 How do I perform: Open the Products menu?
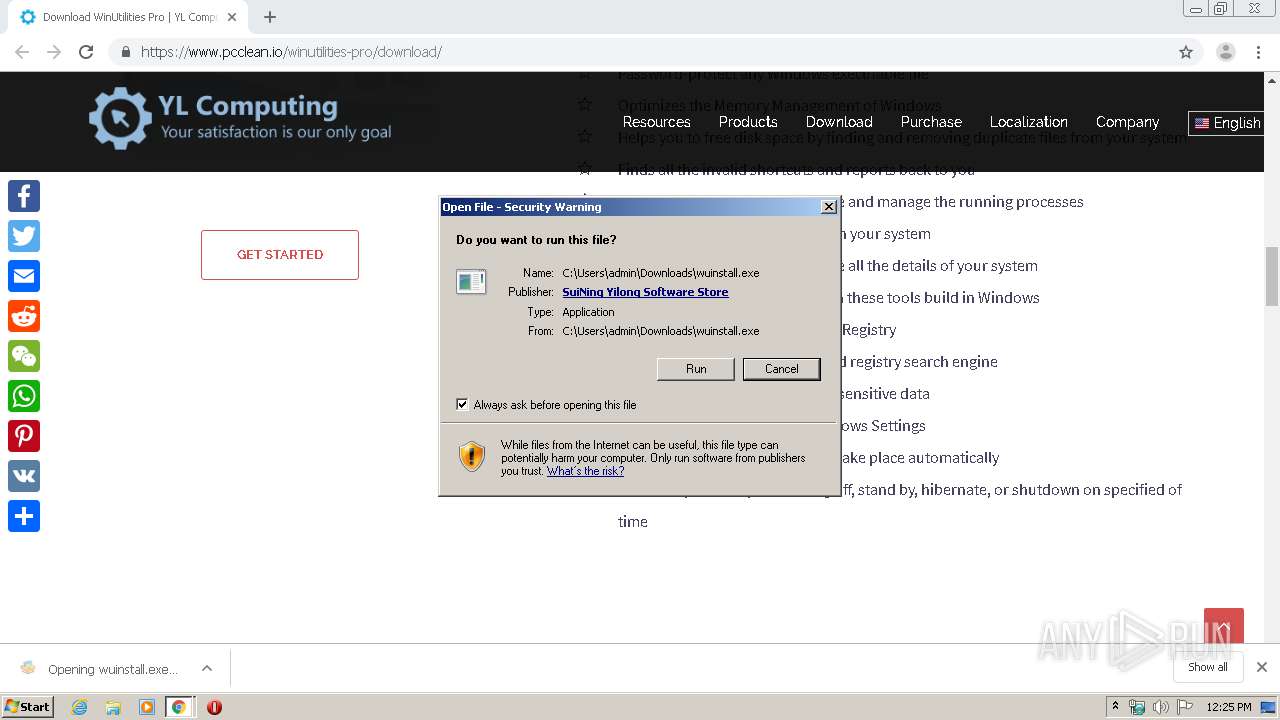point(748,122)
